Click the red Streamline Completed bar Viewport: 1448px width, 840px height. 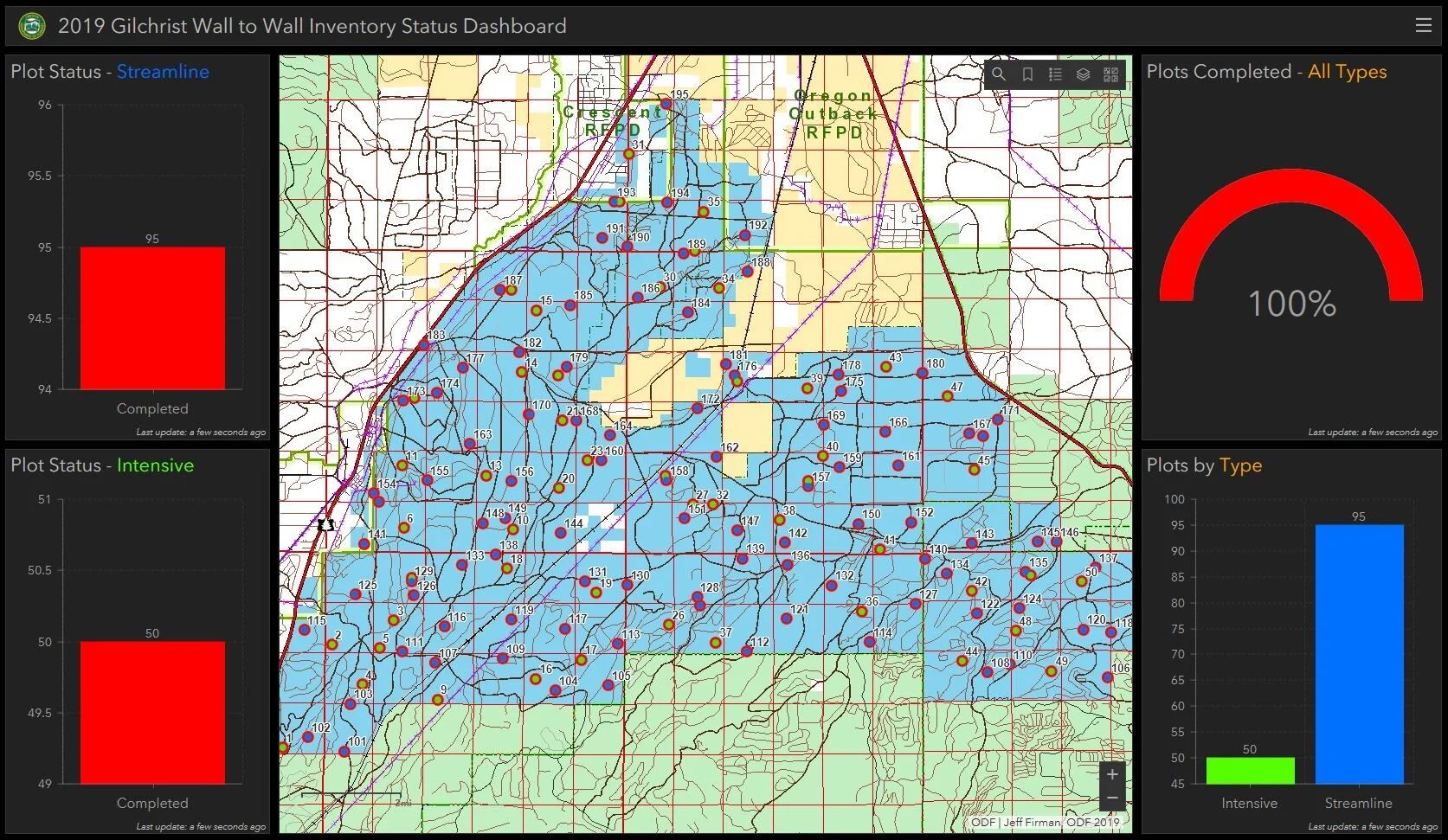point(152,318)
